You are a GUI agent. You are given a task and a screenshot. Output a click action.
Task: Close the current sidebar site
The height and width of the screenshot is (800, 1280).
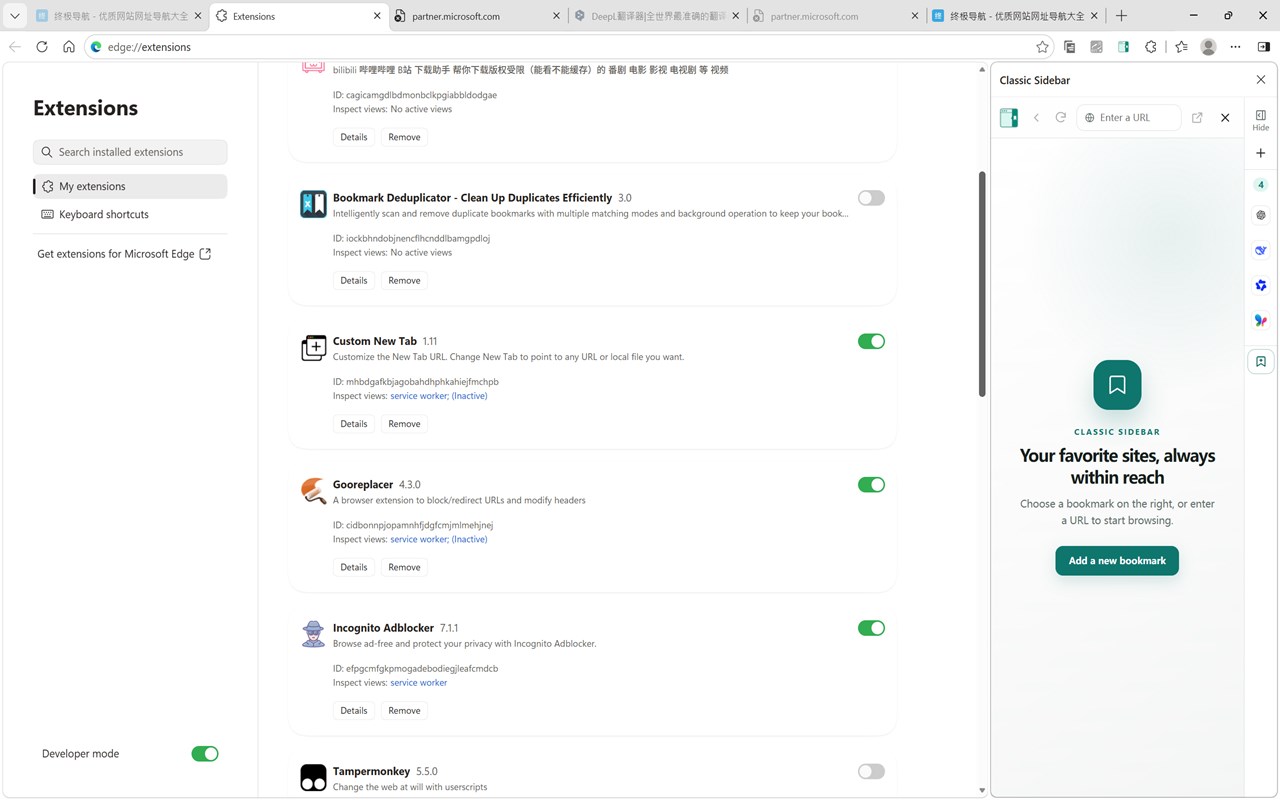point(1225,118)
